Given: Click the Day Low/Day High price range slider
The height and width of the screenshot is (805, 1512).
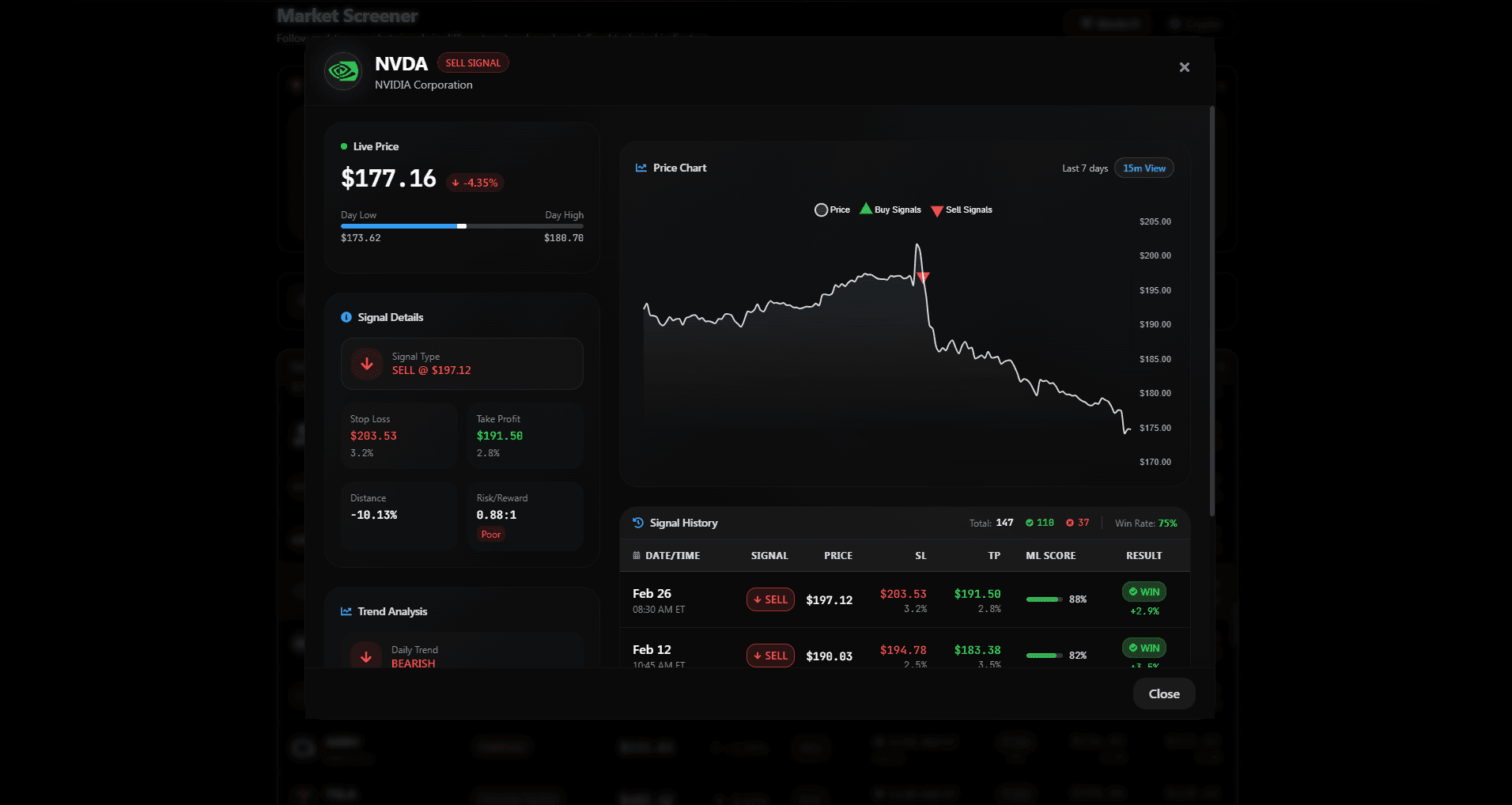Looking at the screenshot, I should pyautogui.click(x=462, y=226).
